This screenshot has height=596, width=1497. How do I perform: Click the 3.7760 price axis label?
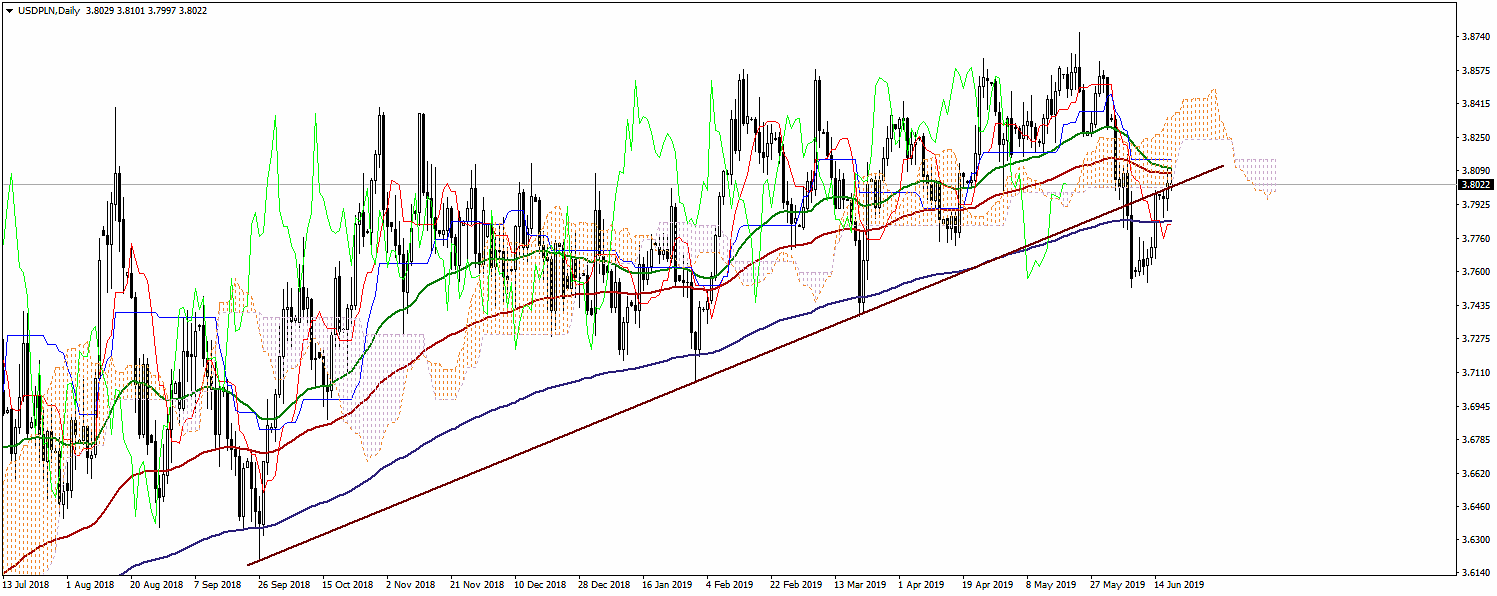(x=1474, y=239)
